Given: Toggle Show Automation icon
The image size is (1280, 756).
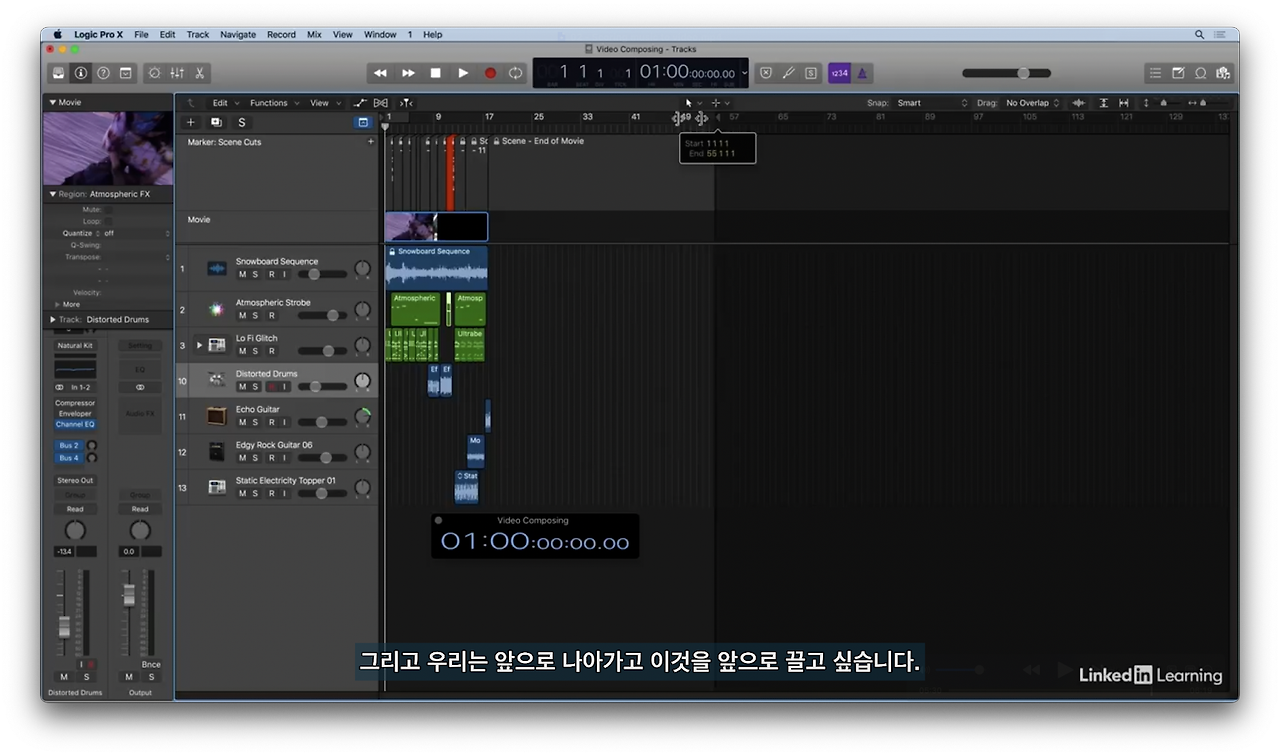Looking at the screenshot, I should (360, 103).
